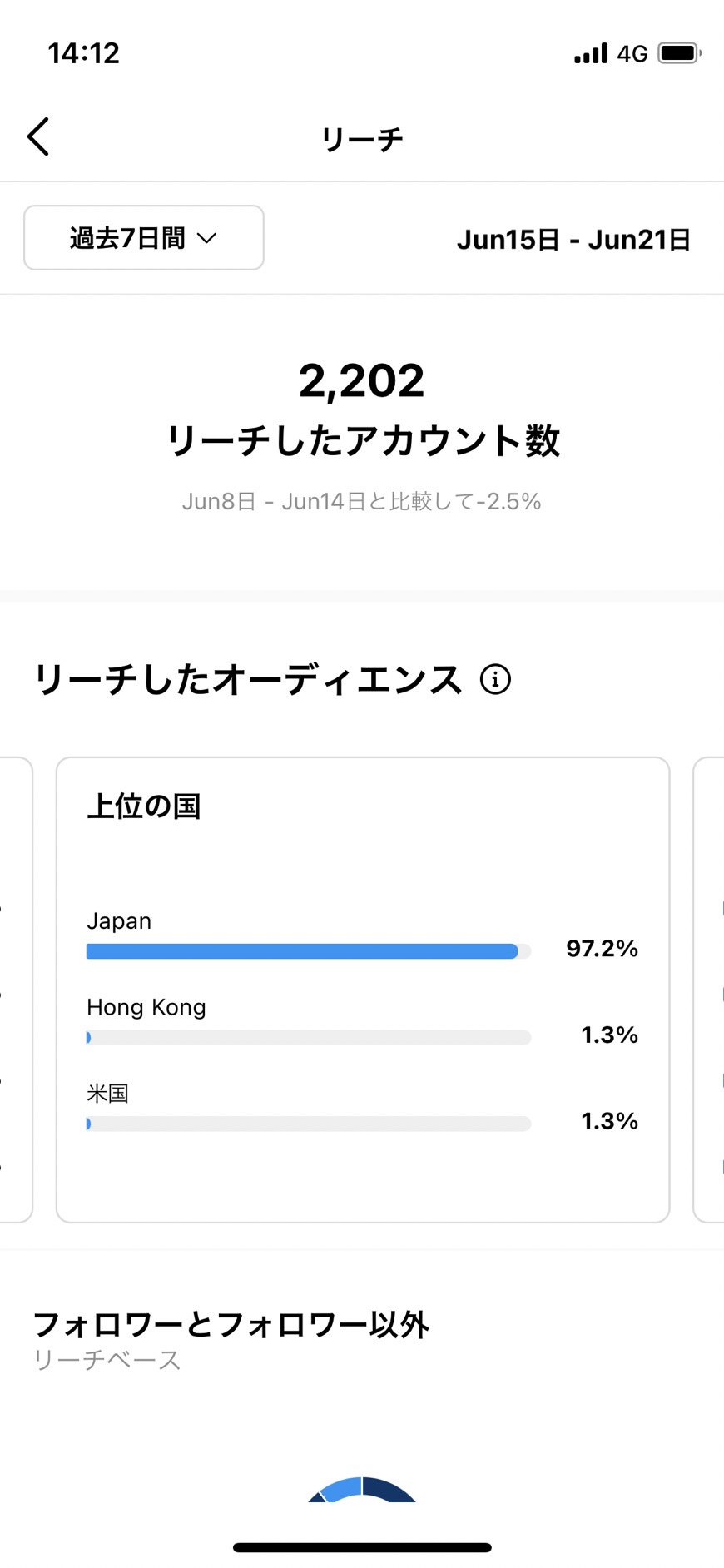The image size is (724, 1568).
Task: Select the 上位の国 card heading
Action: pos(144,806)
